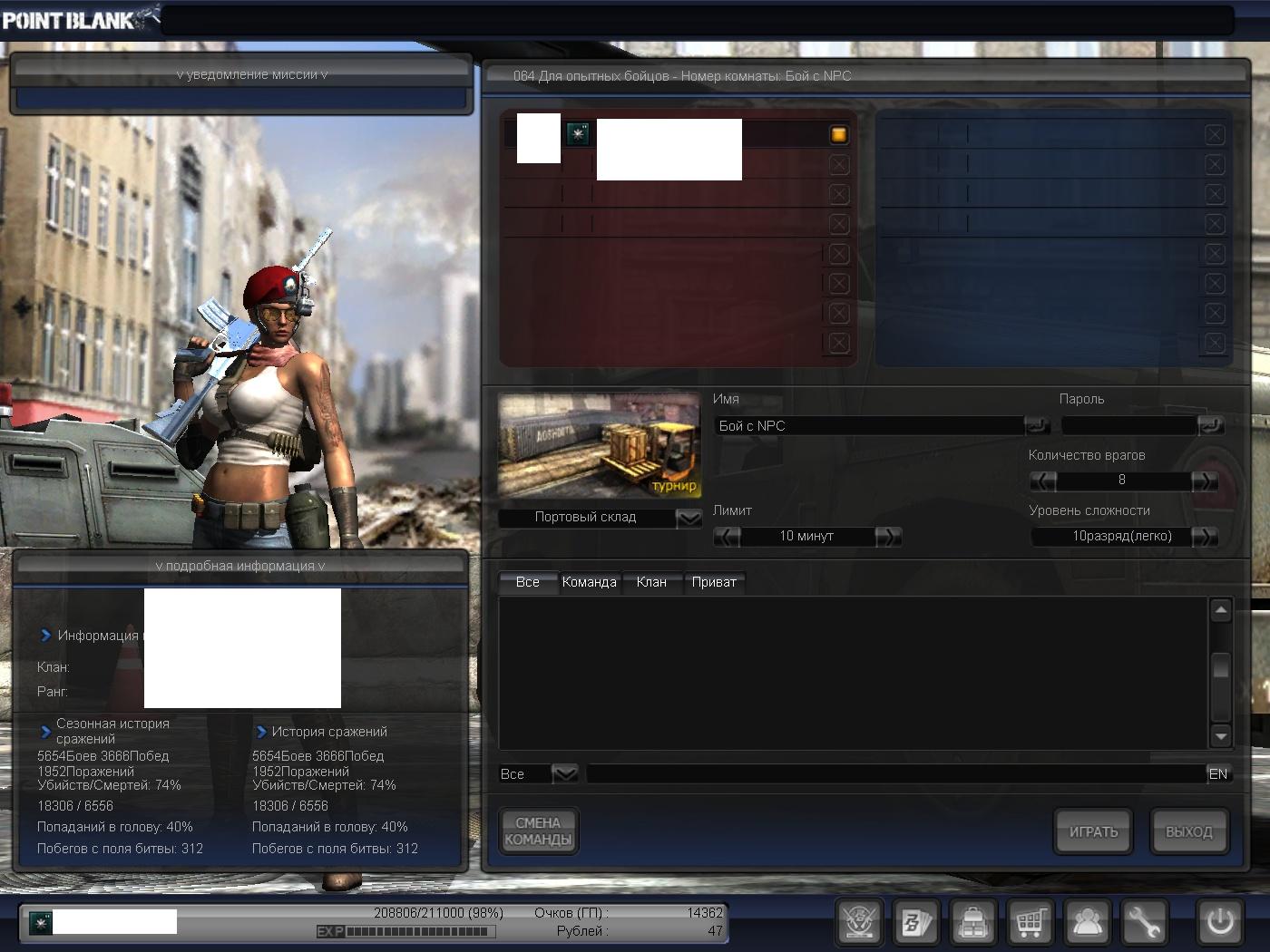This screenshot has width=1270, height=952.
Task: Click the chat message input field
Action: click(x=894, y=773)
